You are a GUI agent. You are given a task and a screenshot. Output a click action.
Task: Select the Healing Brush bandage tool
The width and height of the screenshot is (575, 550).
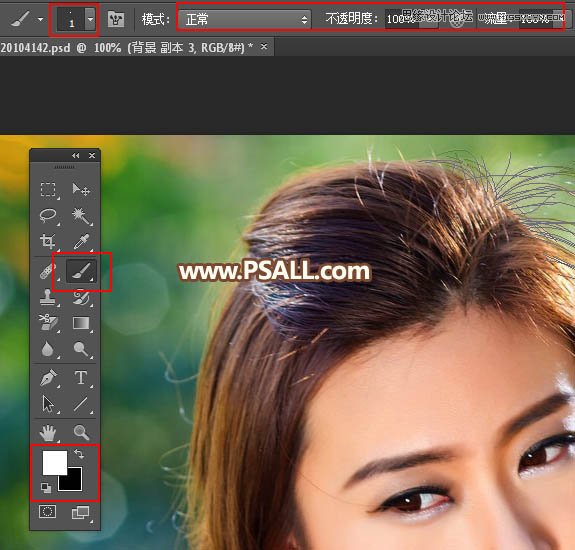(x=48, y=271)
